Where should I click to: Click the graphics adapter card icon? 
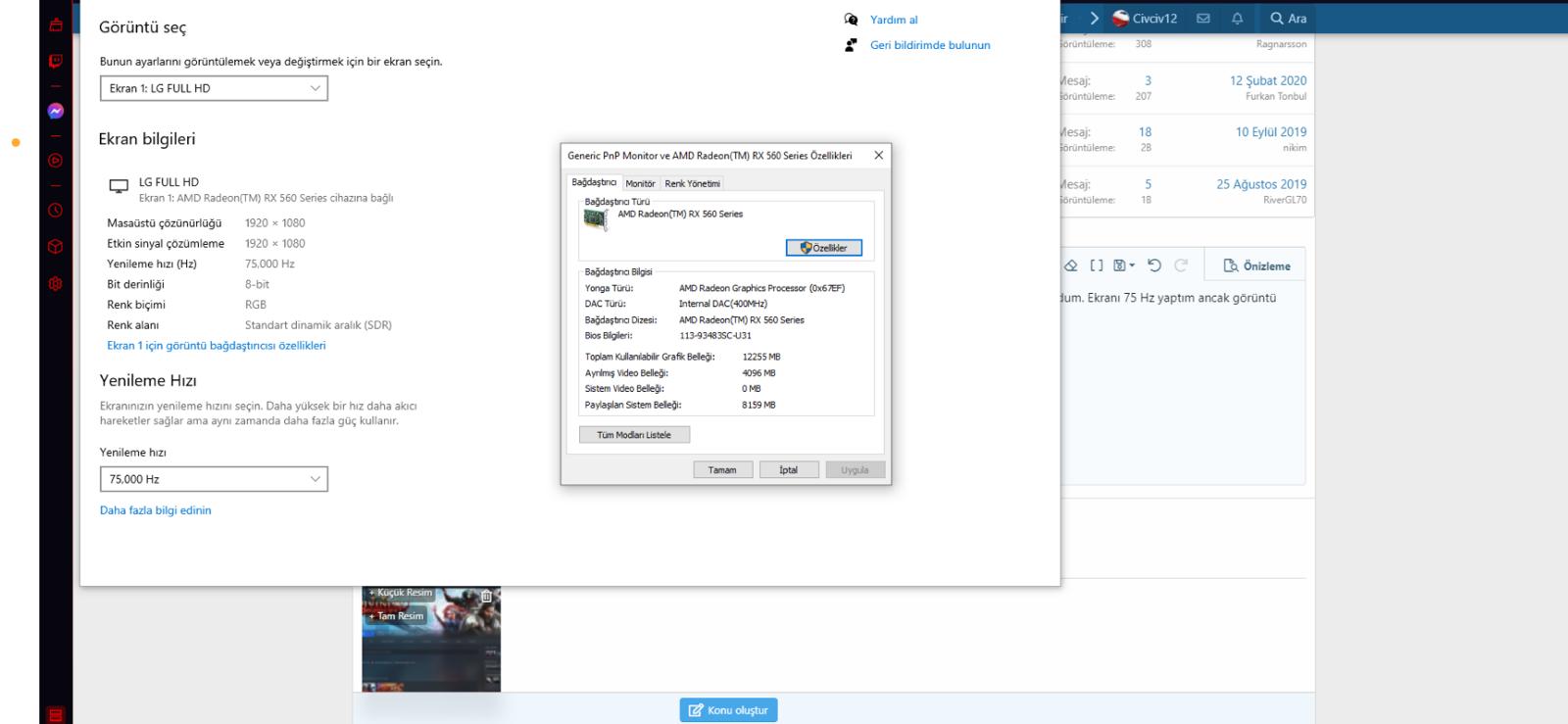[x=595, y=219]
